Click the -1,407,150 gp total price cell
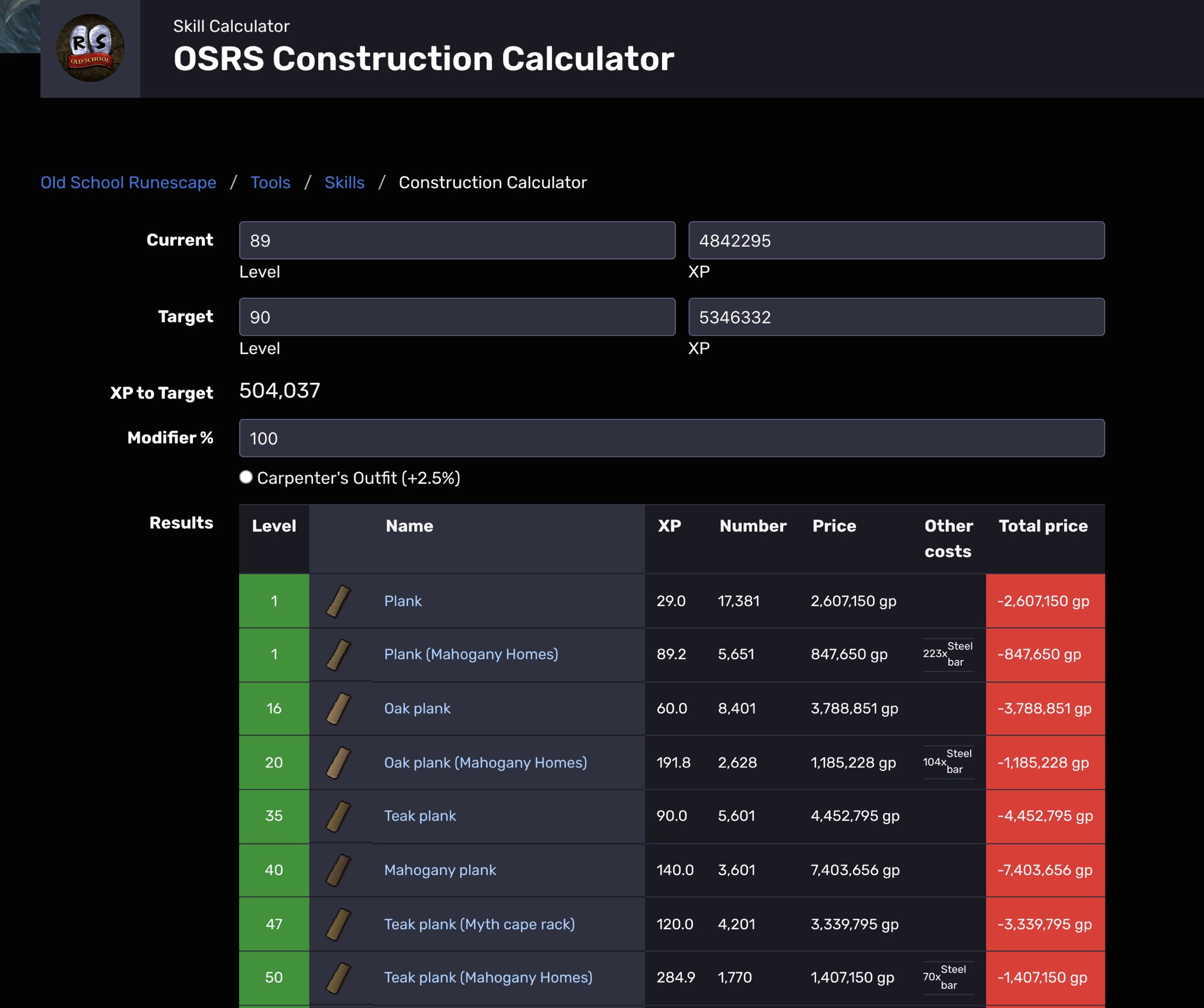1204x1008 pixels. [1045, 977]
